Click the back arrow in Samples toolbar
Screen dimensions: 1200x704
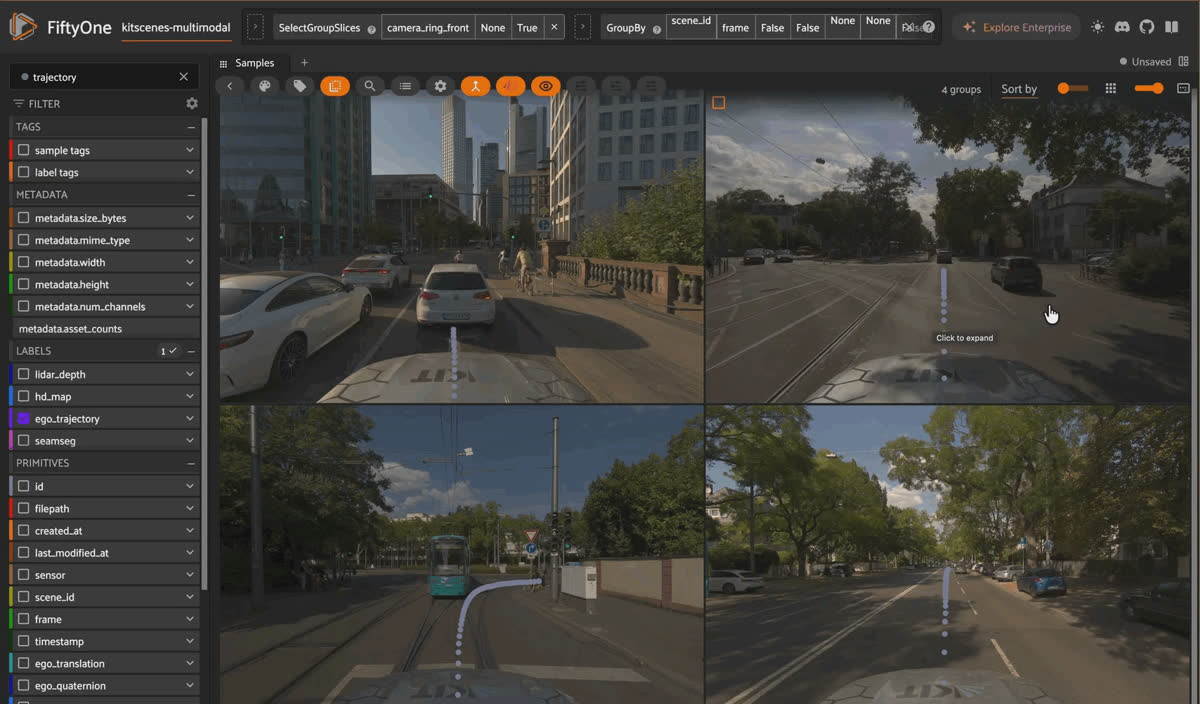coord(230,86)
